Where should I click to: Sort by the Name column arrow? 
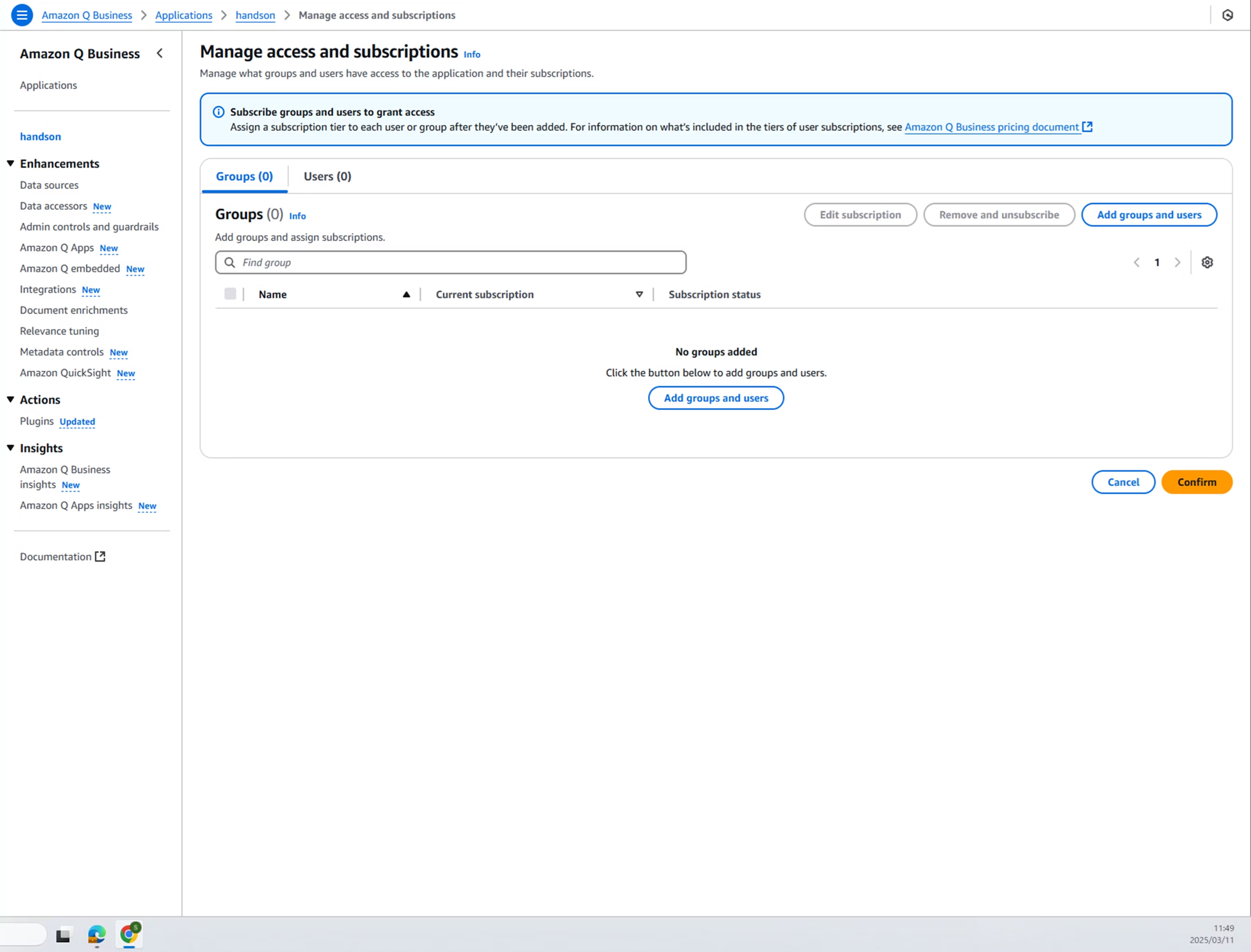click(x=406, y=295)
